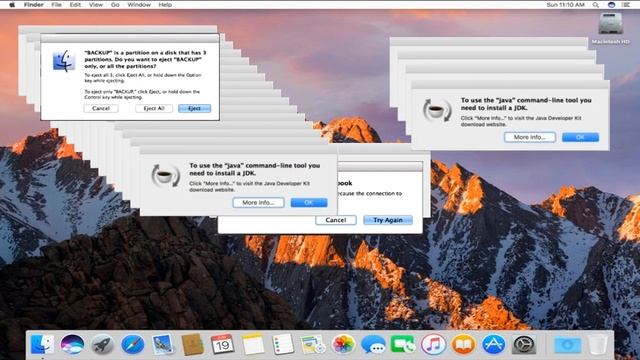Open the Help menu

(165, 5)
